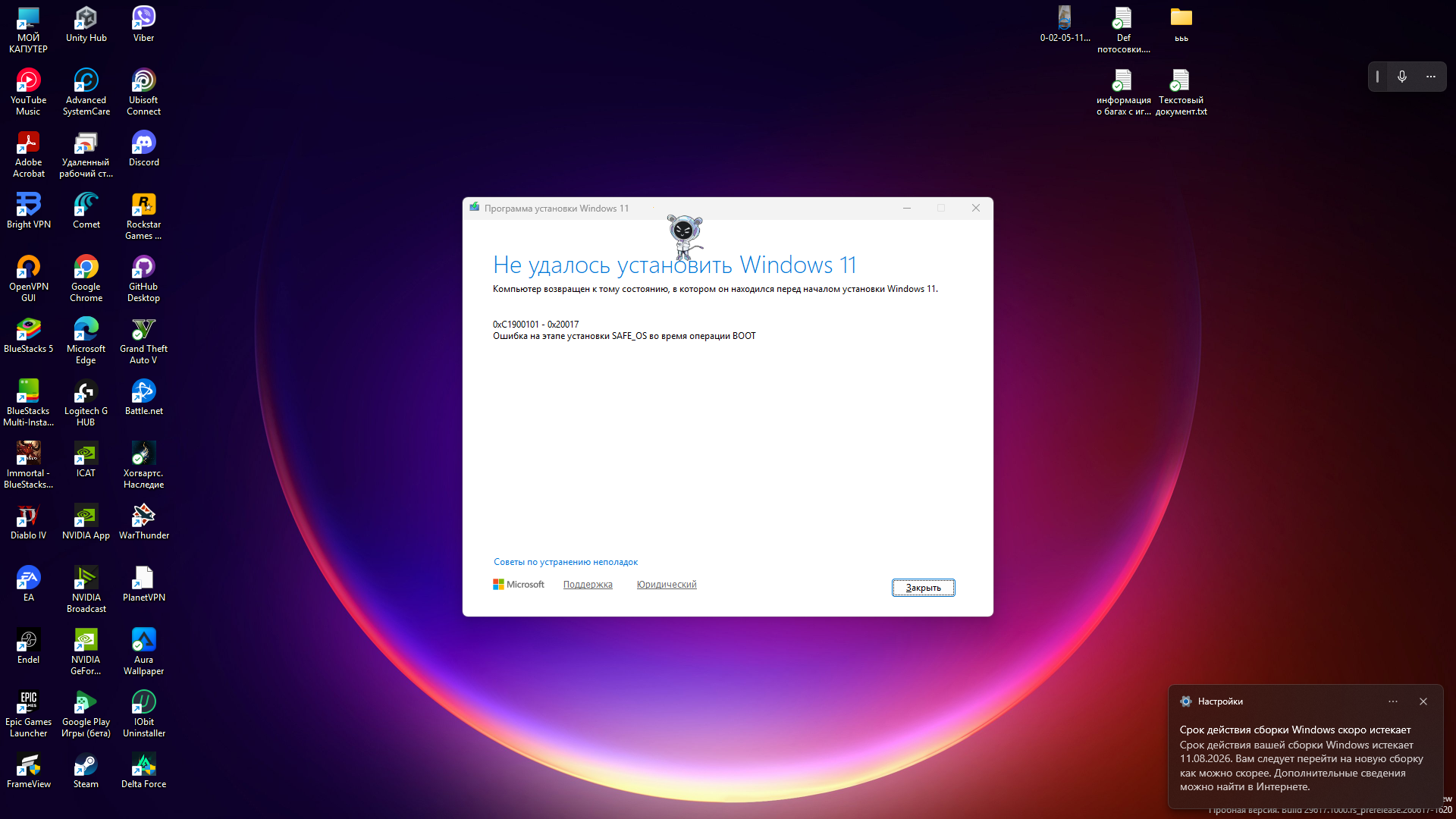Select the Google Chrome desktop icon
The height and width of the screenshot is (819, 1456).
[x=86, y=278]
